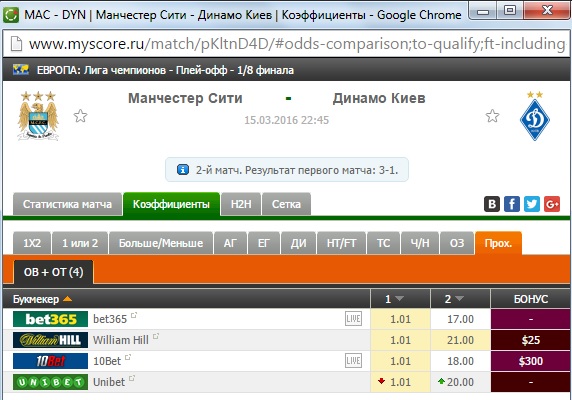572x400 pixels.
Task: Click Unibet bookmaker name link
Action: [109, 382]
